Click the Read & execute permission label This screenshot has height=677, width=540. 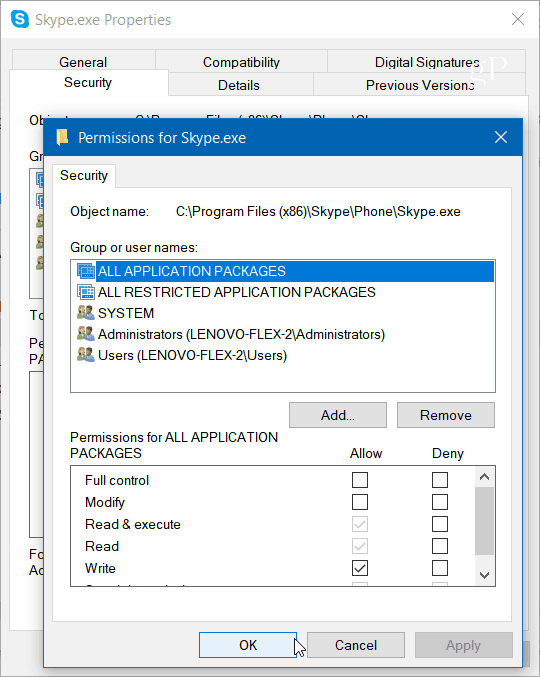133,524
